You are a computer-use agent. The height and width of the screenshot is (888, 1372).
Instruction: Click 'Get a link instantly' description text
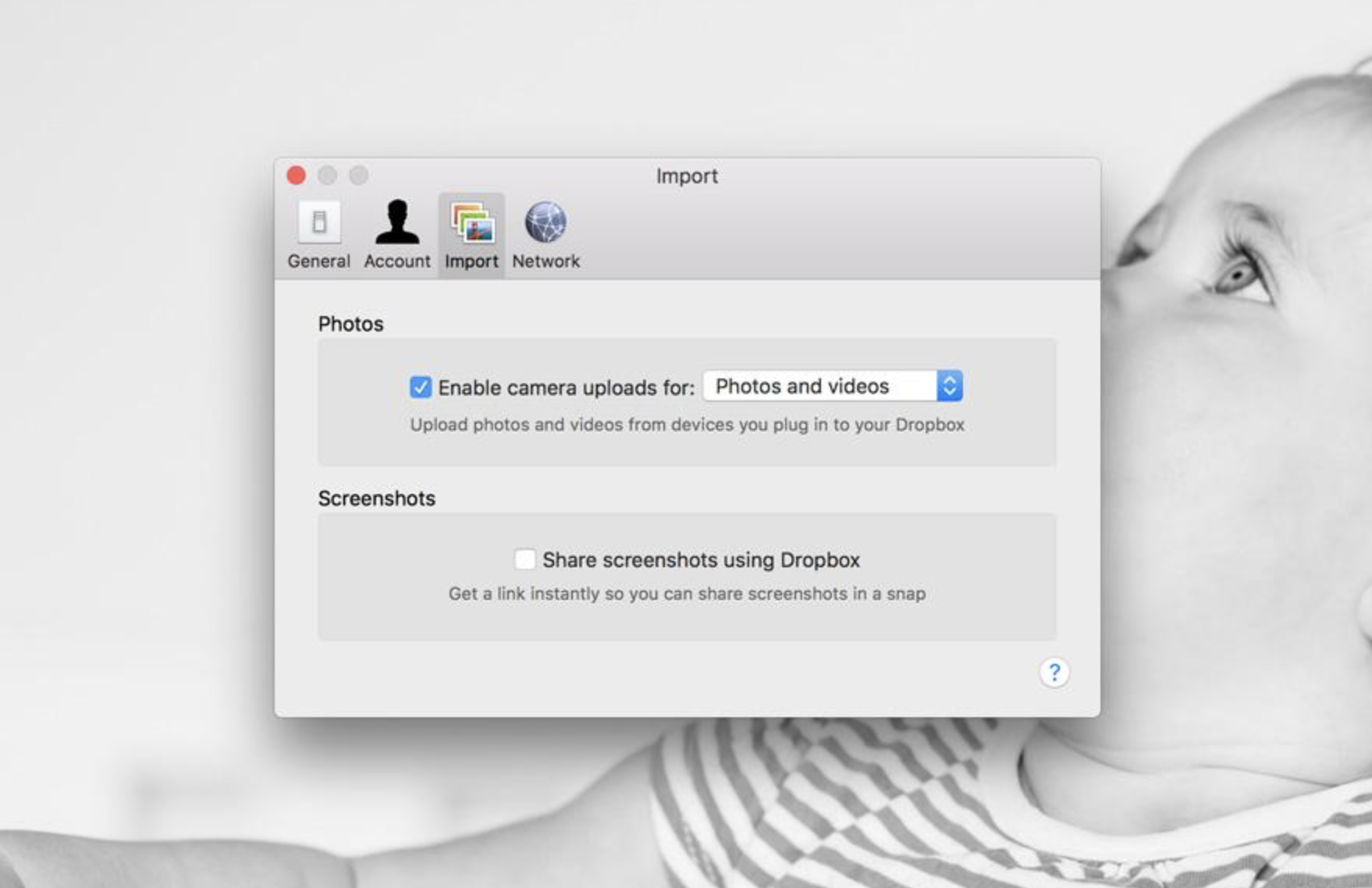pyautogui.click(x=687, y=594)
